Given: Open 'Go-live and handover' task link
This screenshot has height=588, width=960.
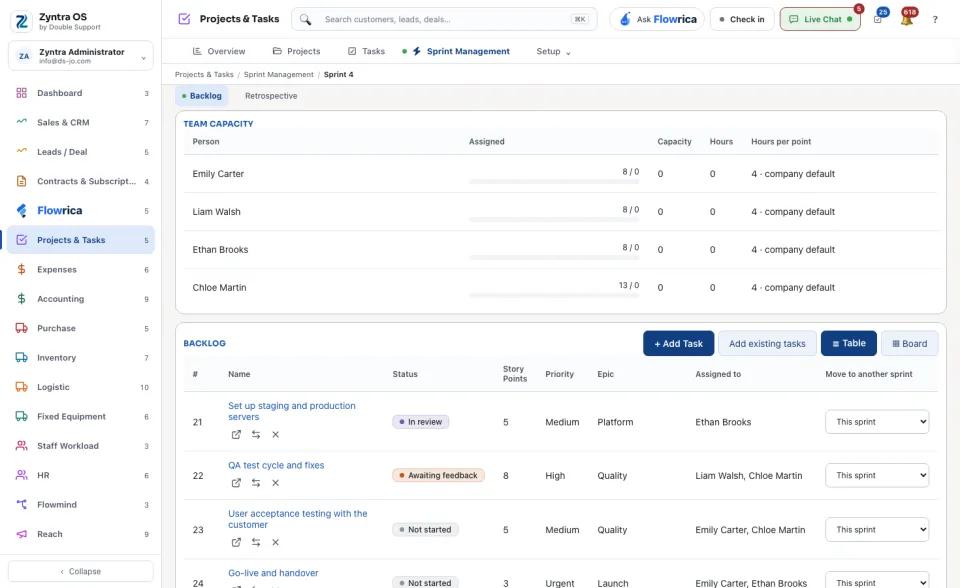Looking at the screenshot, I should (x=273, y=573).
